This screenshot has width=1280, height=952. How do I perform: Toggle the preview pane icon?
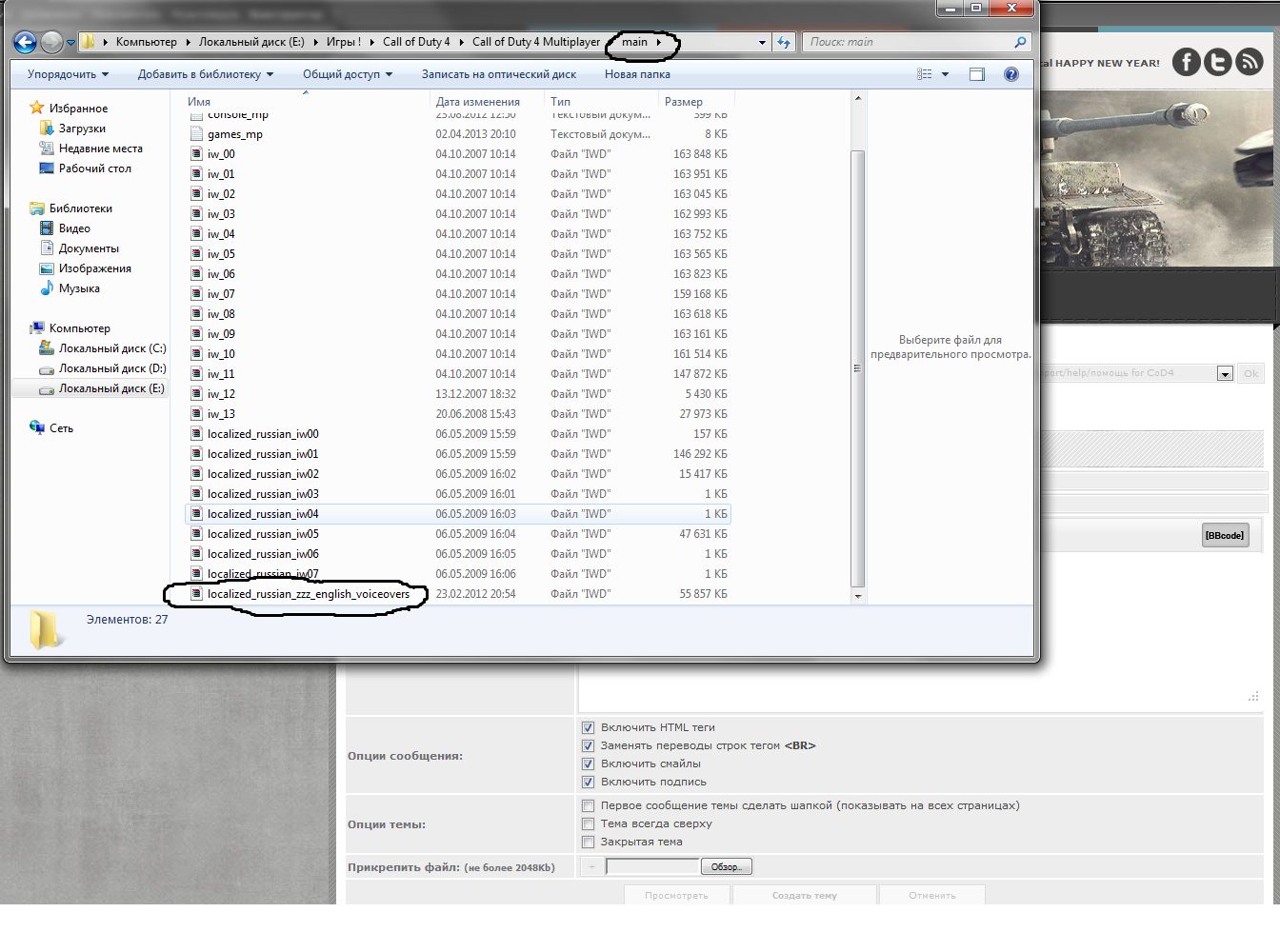977,74
